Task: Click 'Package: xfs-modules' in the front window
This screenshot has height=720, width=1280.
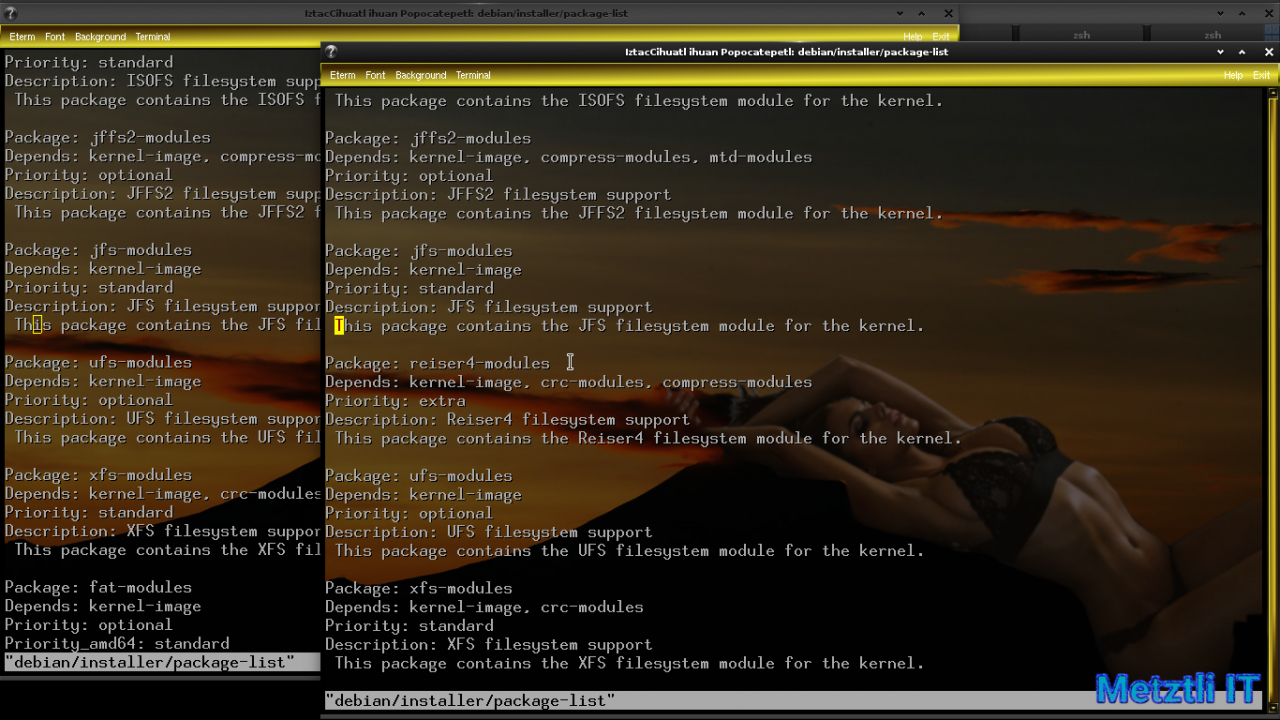Action: (x=418, y=588)
